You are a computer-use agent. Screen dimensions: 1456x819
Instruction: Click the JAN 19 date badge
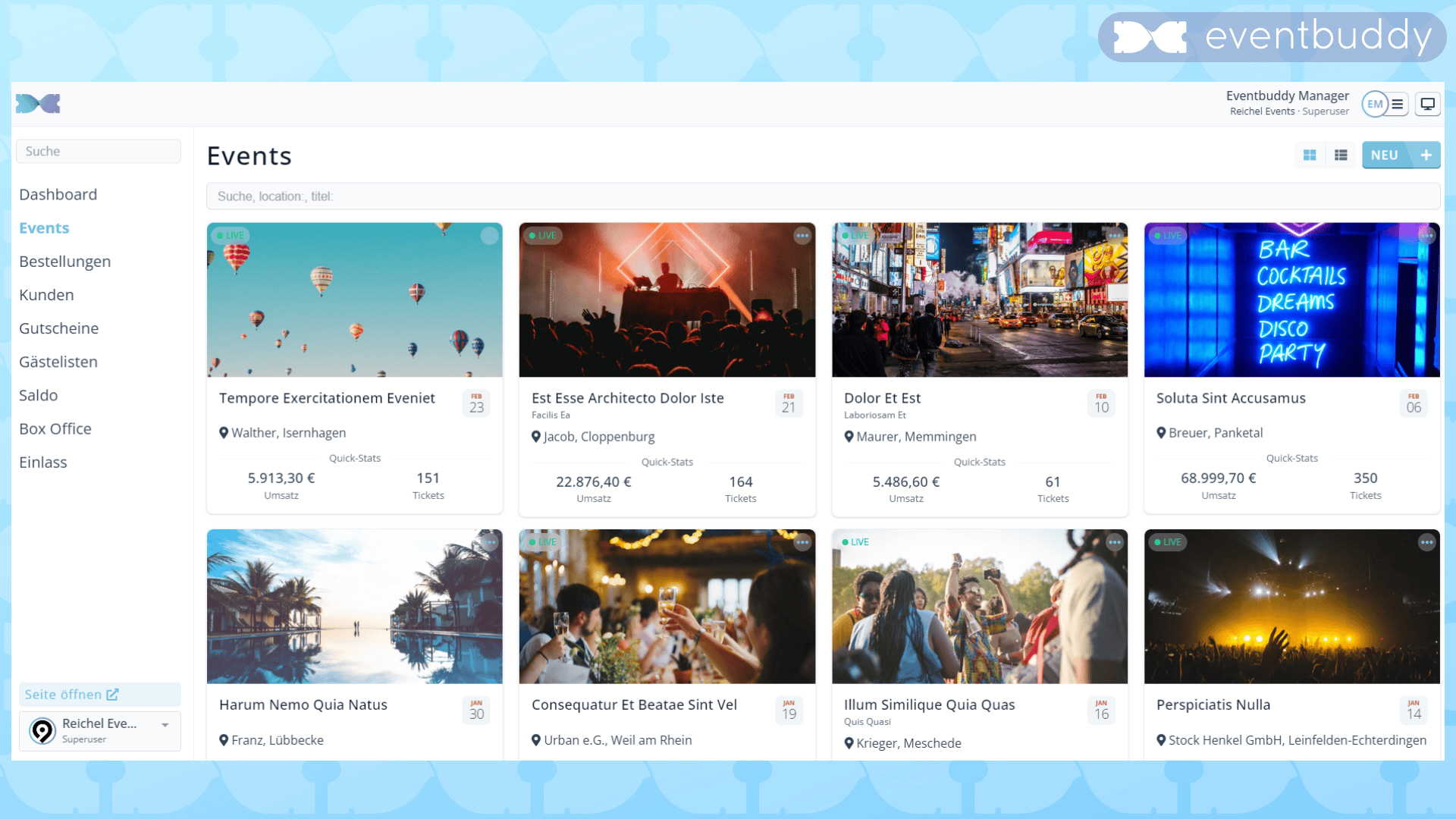pos(789,711)
